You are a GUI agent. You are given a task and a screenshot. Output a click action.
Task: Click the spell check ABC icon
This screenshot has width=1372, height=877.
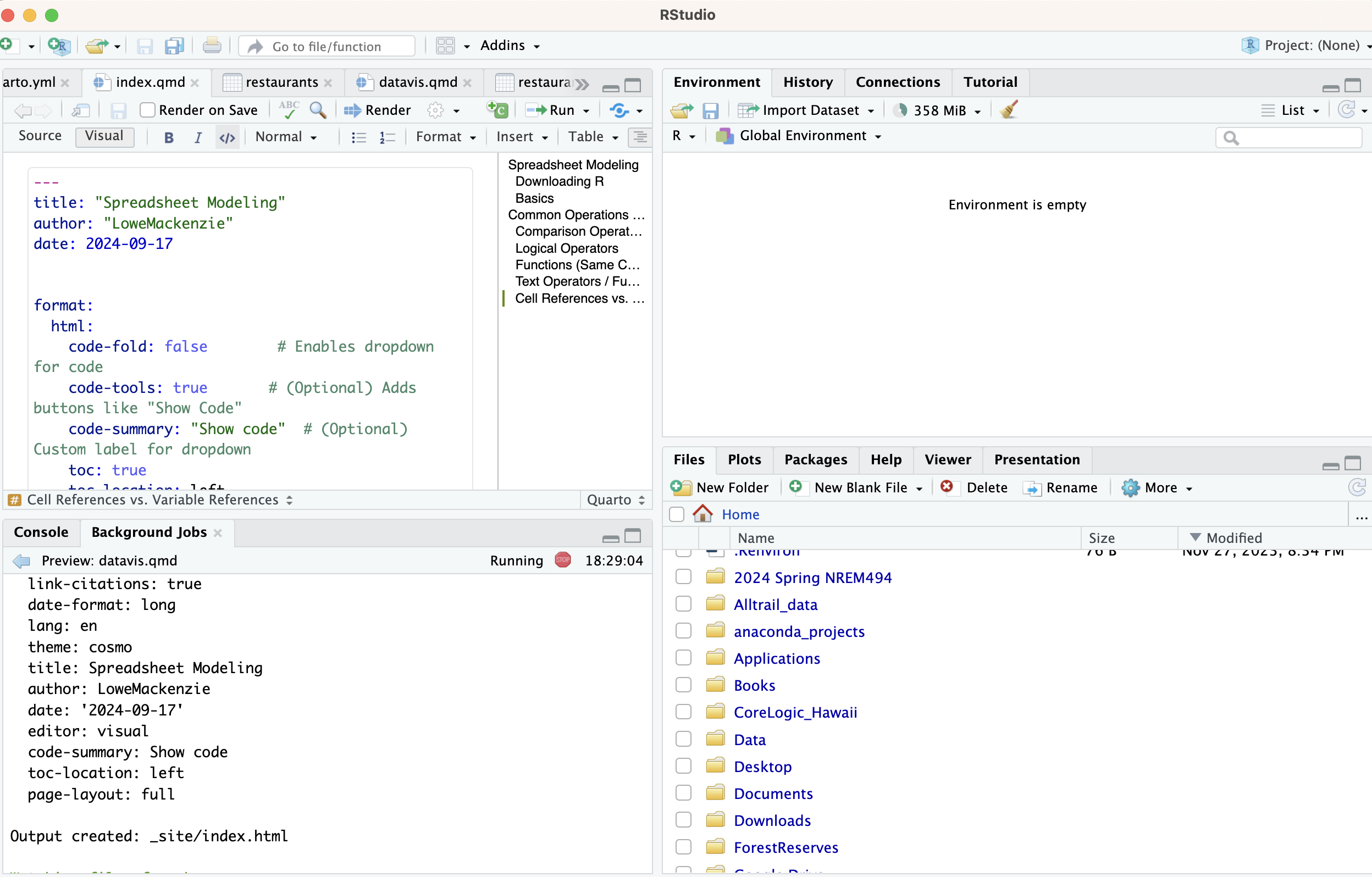[x=289, y=109]
